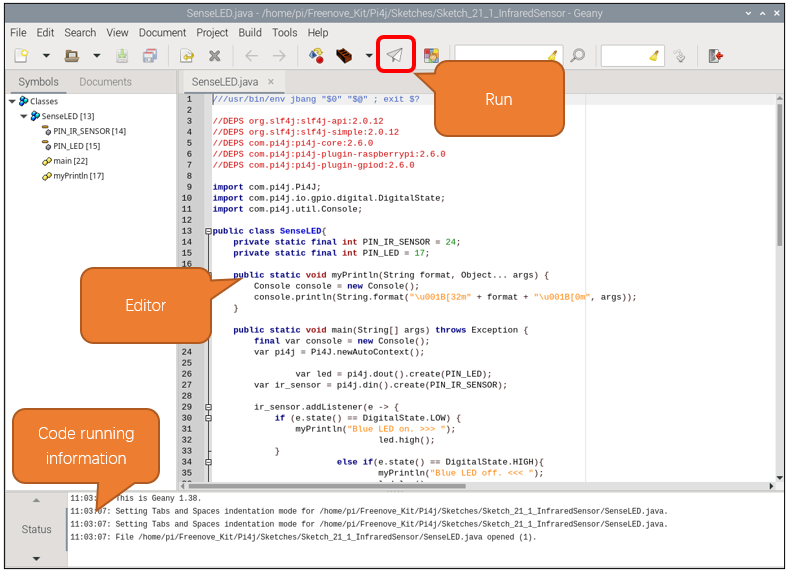Open the color chooser dialog
Image resolution: width=788 pixels, height=574 pixels.
(431, 55)
